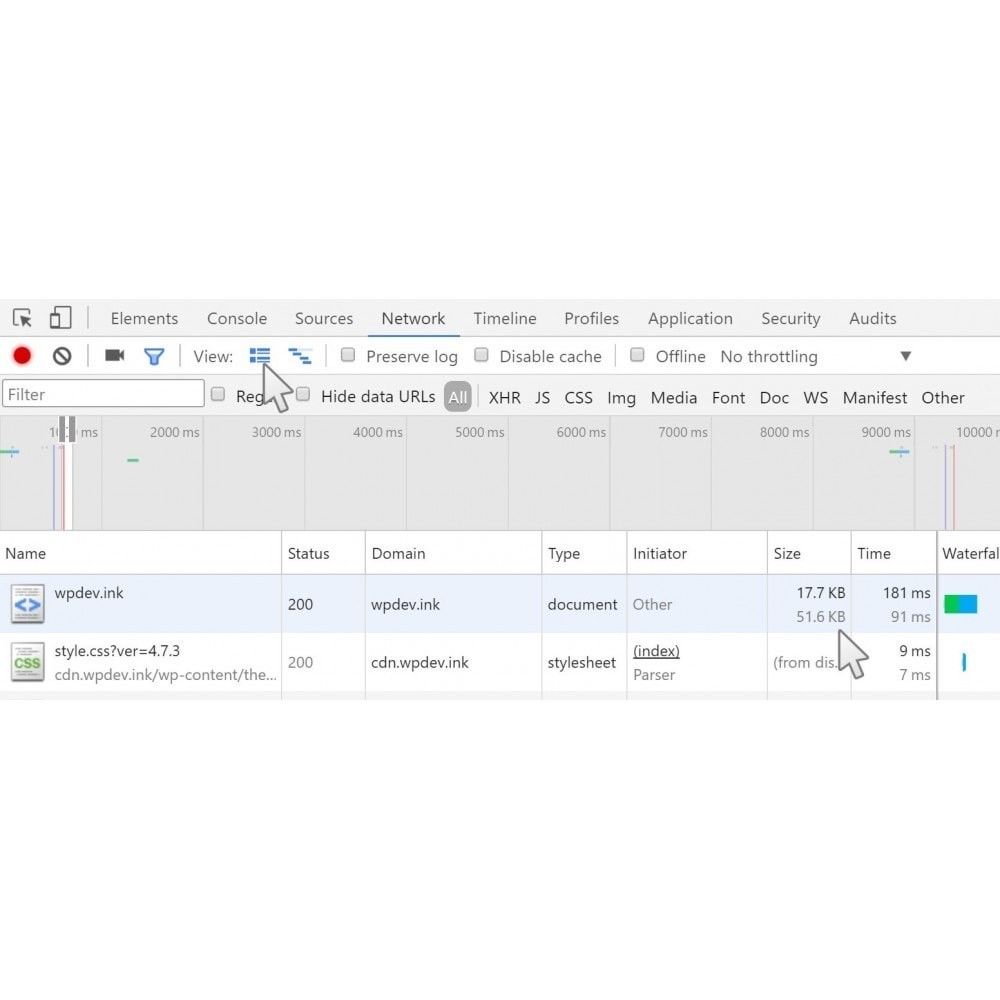Activate the inspect element picker icon

point(22,318)
